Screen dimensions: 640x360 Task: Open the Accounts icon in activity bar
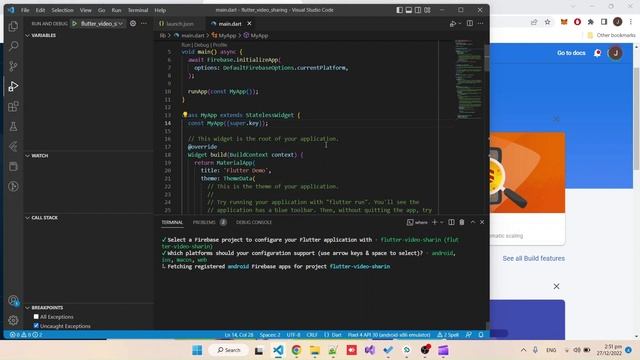(x=13, y=301)
